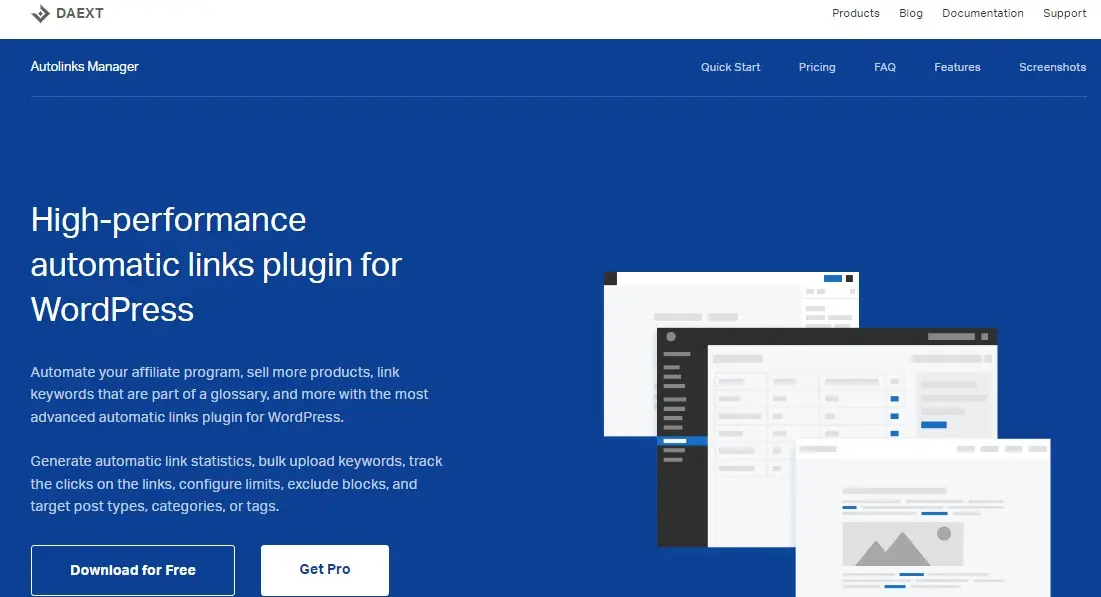Open the FAQ section
The height and width of the screenshot is (597, 1101).
click(x=885, y=67)
